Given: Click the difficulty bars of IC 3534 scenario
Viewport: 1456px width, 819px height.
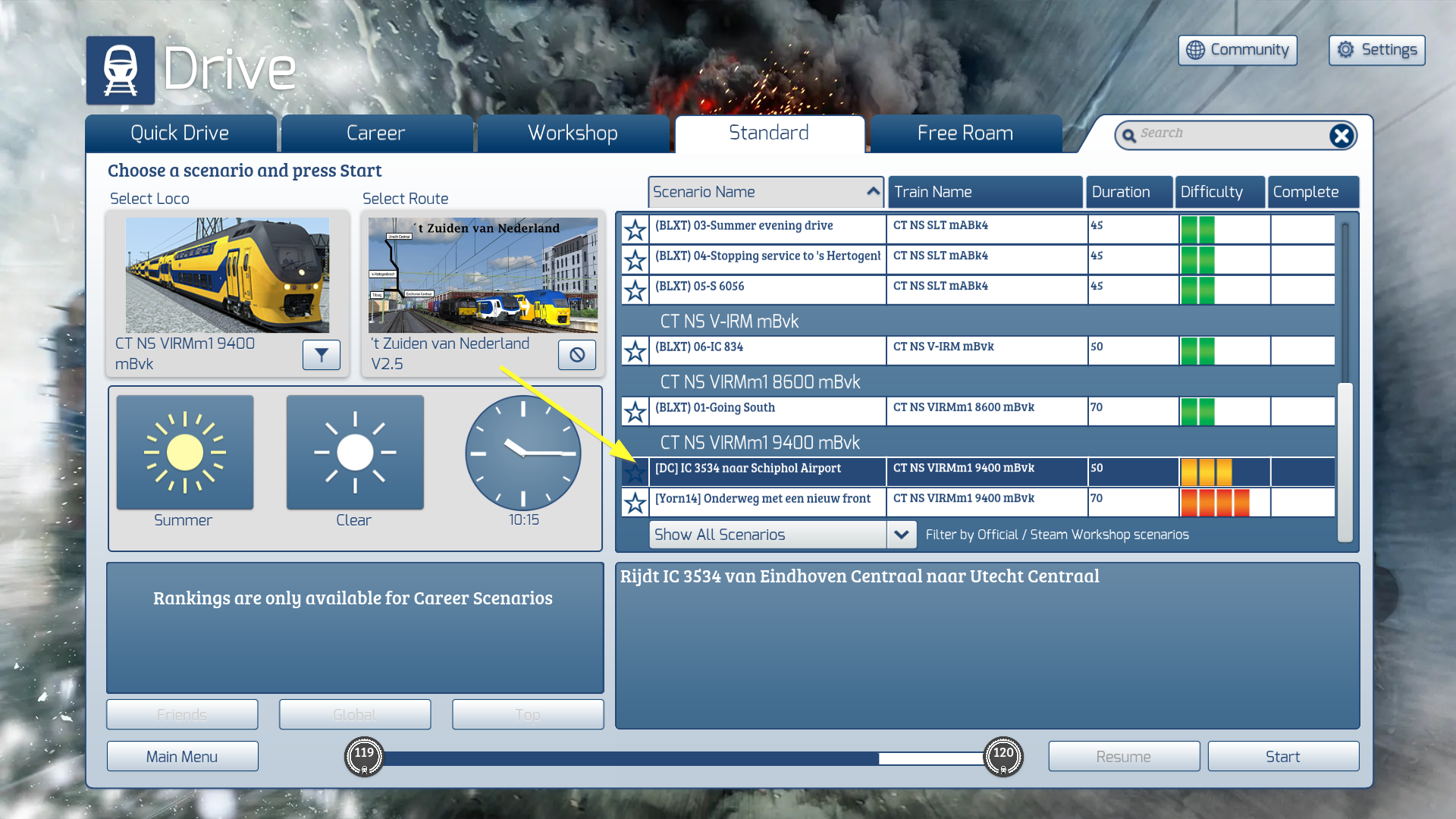Looking at the screenshot, I should pyautogui.click(x=1206, y=472).
